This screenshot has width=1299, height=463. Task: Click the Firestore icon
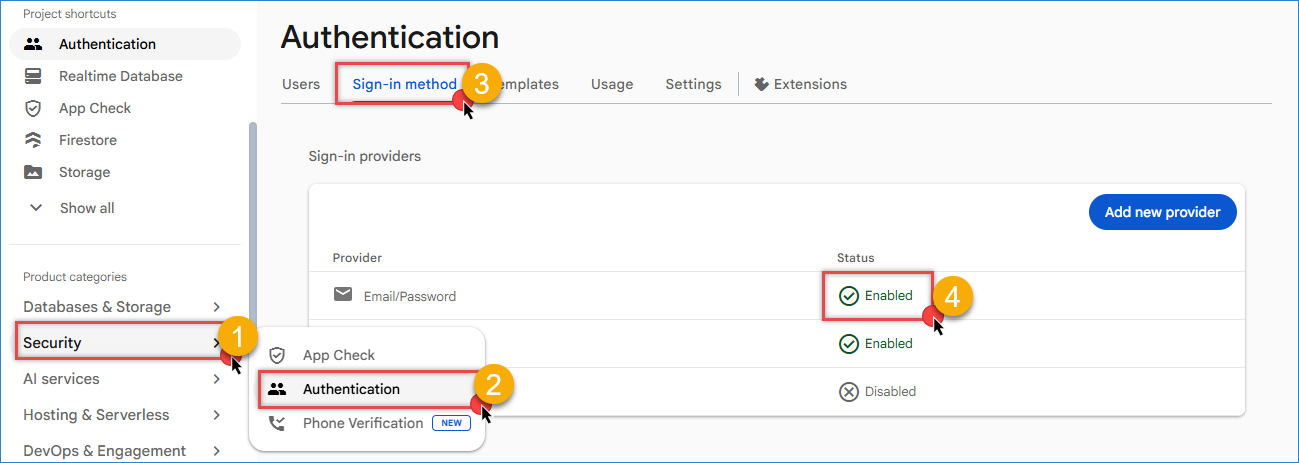tap(34, 140)
